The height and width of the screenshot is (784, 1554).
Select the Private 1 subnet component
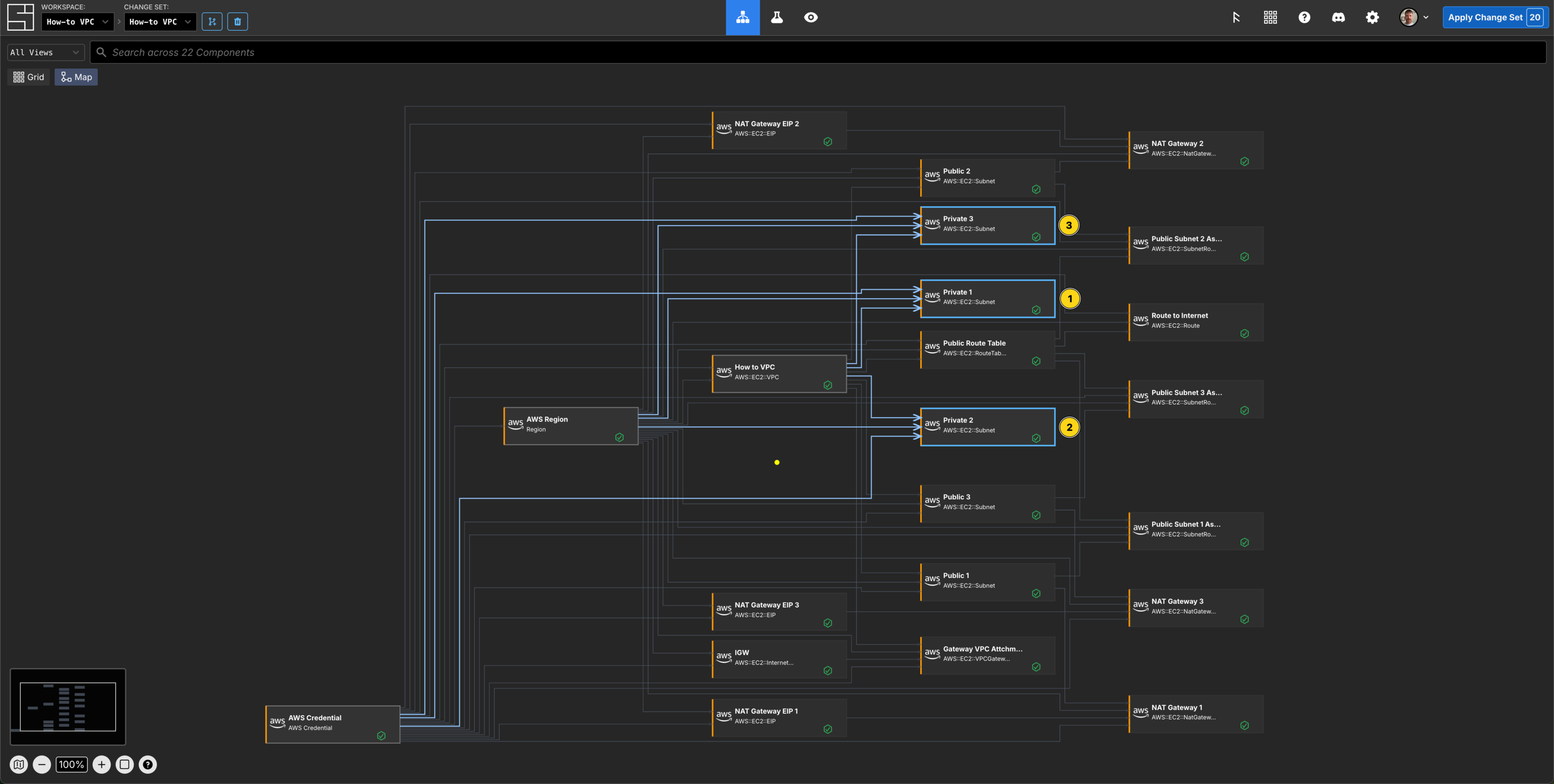click(988, 299)
